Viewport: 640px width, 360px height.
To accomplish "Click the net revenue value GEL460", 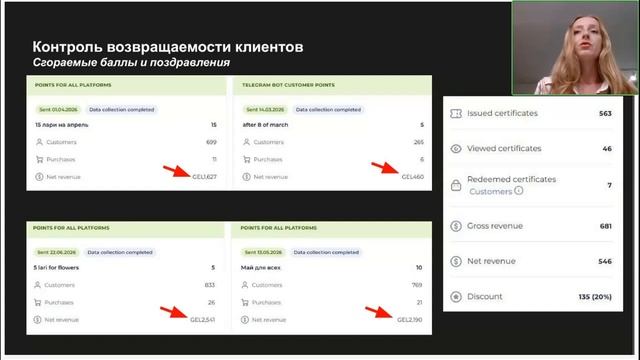I will (x=413, y=177).
